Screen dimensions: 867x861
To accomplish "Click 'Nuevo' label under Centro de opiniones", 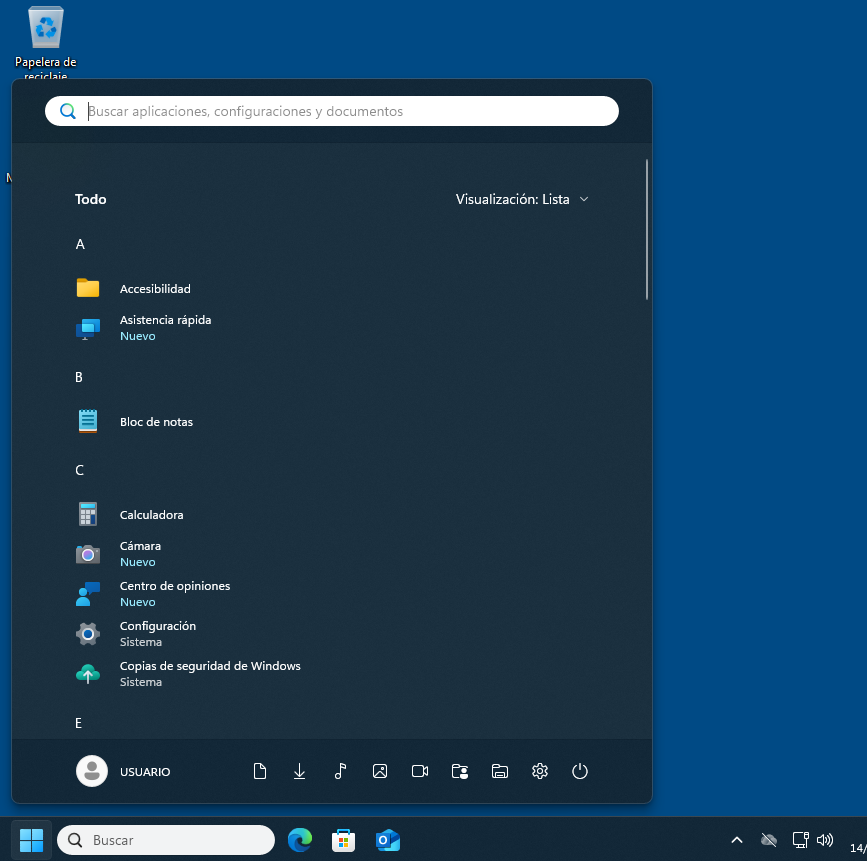I will [138, 602].
